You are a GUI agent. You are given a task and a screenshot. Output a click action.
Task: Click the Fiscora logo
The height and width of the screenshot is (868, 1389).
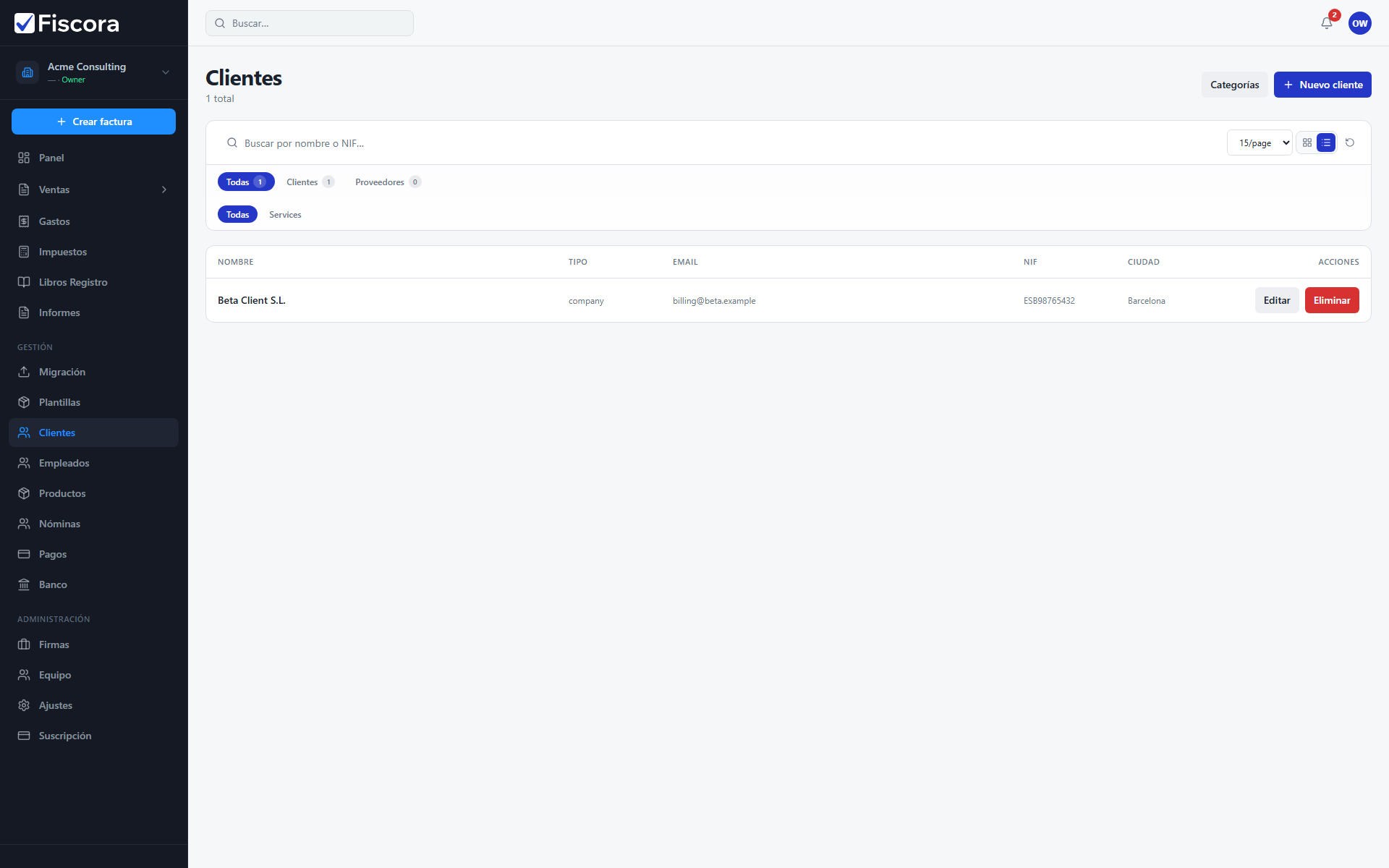(x=67, y=23)
